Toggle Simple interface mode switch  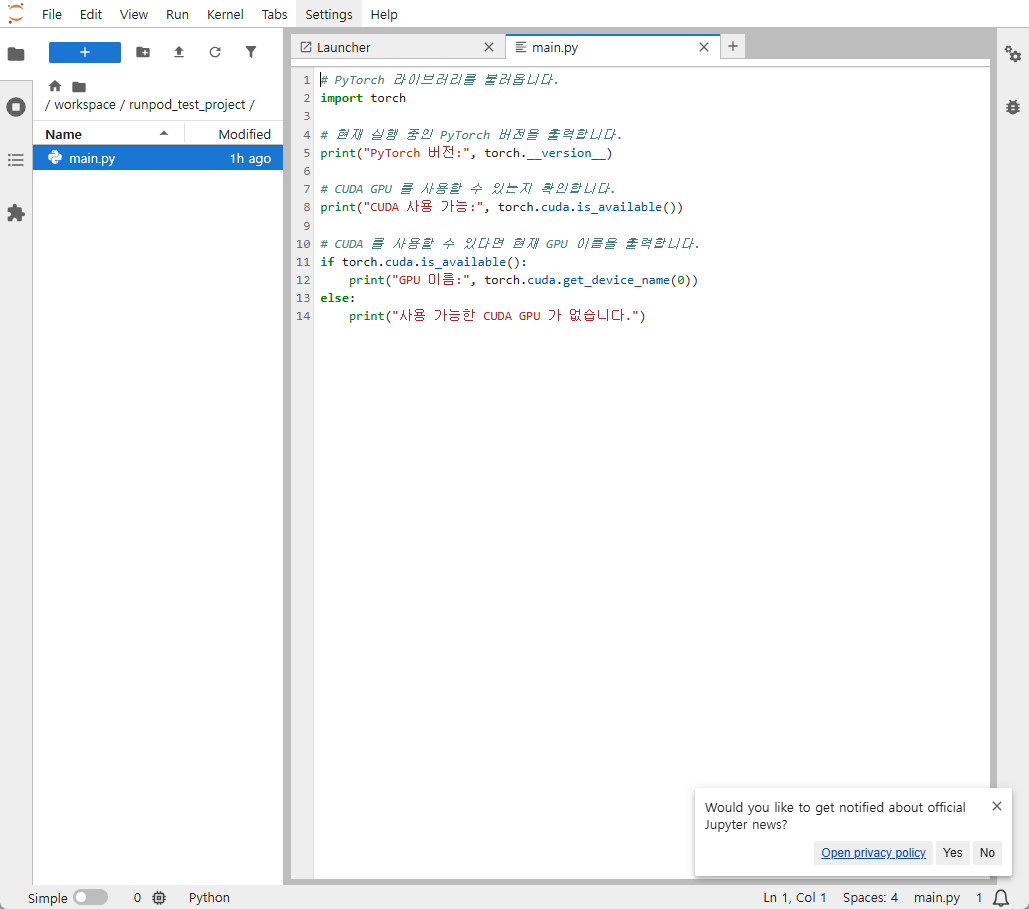click(x=91, y=897)
